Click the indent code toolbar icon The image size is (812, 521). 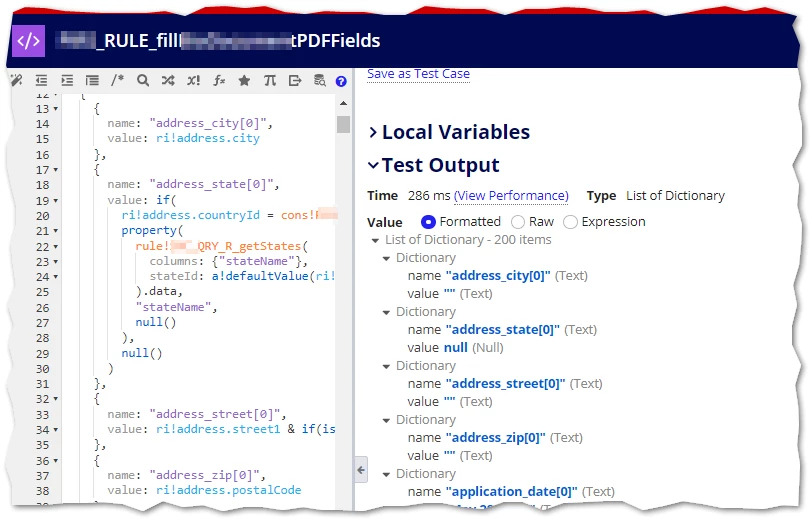[67, 80]
